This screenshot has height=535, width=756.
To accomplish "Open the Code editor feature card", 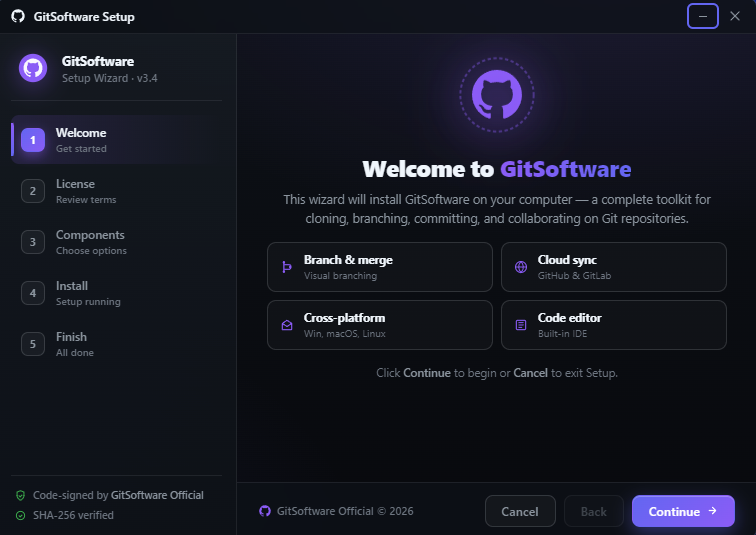I will point(614,325).
